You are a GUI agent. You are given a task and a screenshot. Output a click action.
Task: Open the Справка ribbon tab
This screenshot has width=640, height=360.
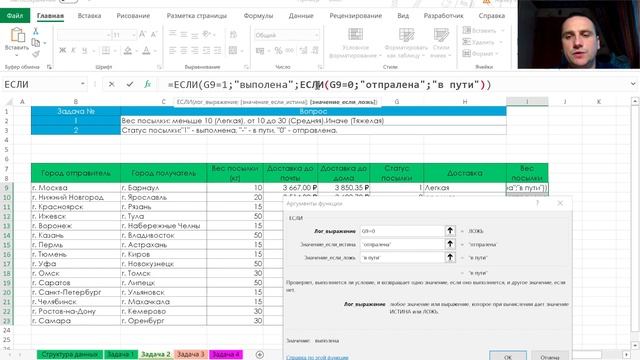tap(491, 16)
